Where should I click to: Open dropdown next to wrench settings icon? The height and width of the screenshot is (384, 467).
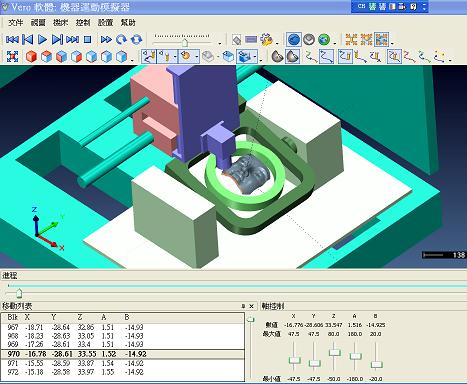click(277, 43)
